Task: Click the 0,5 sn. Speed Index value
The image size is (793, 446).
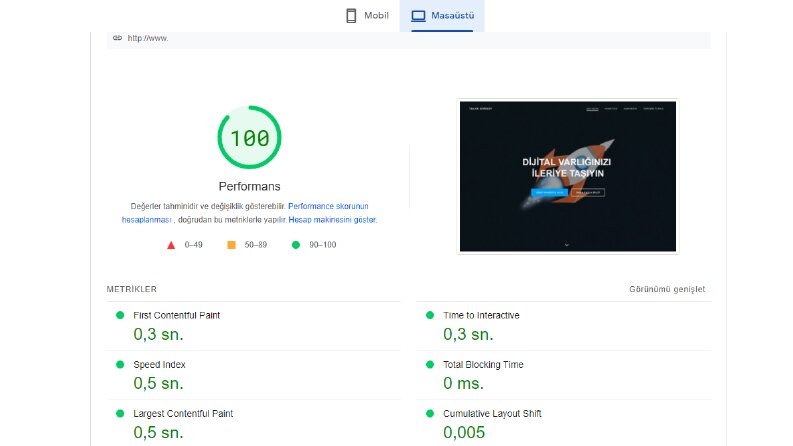Action: [x=158, y=383]
